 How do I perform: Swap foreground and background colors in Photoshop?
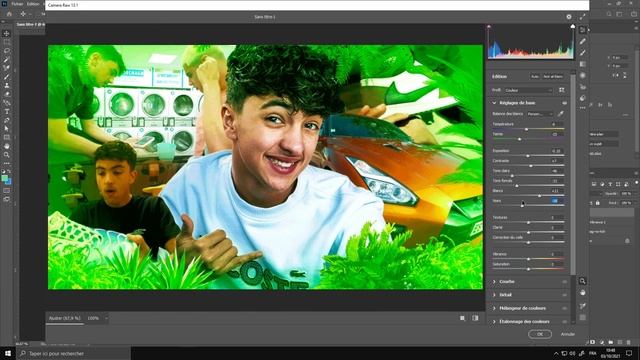point(10,172)
